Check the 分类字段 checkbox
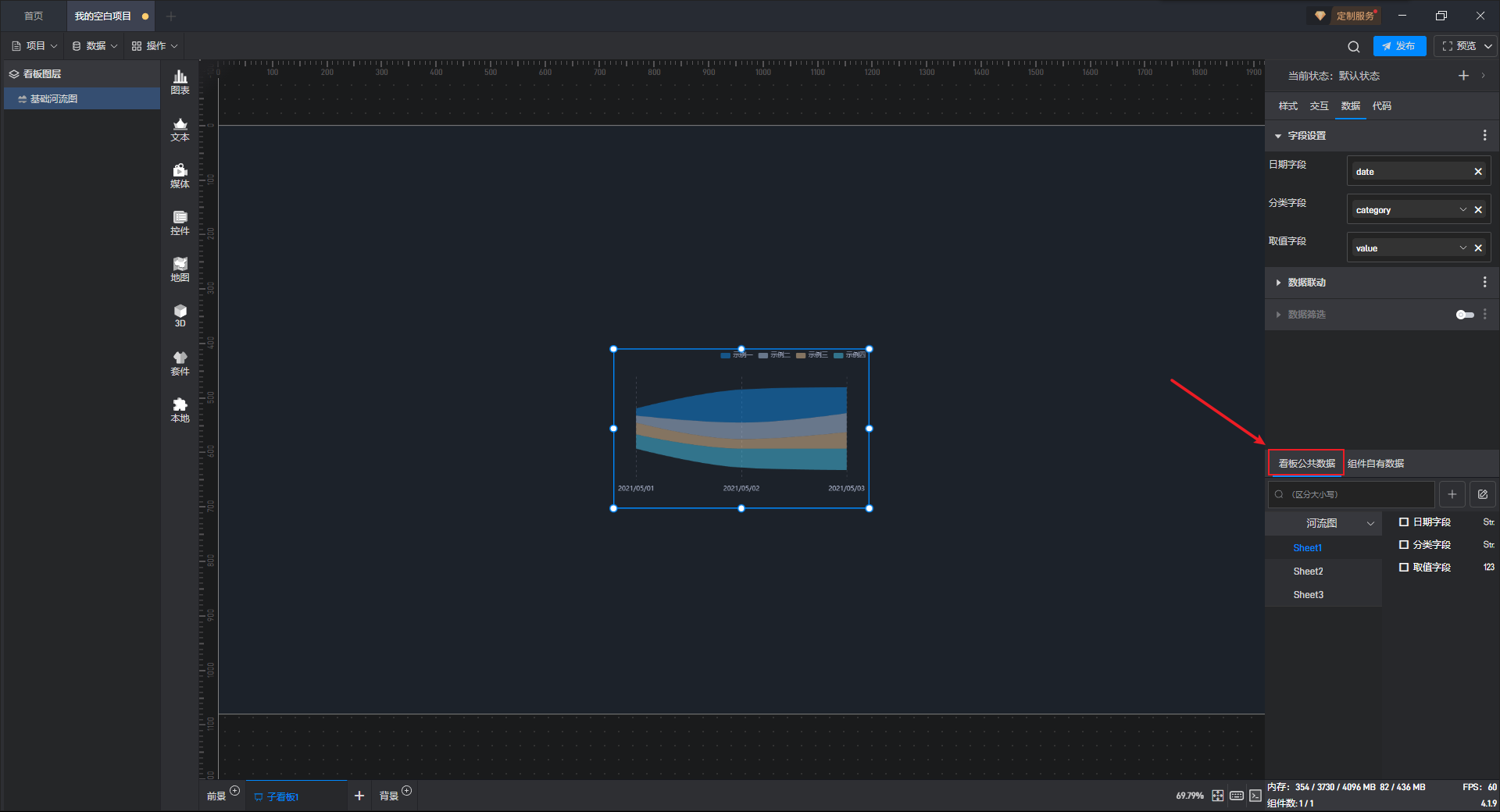Image resolution: width=1500 pixels, height=812 pixels. (x=1404, y=545)
